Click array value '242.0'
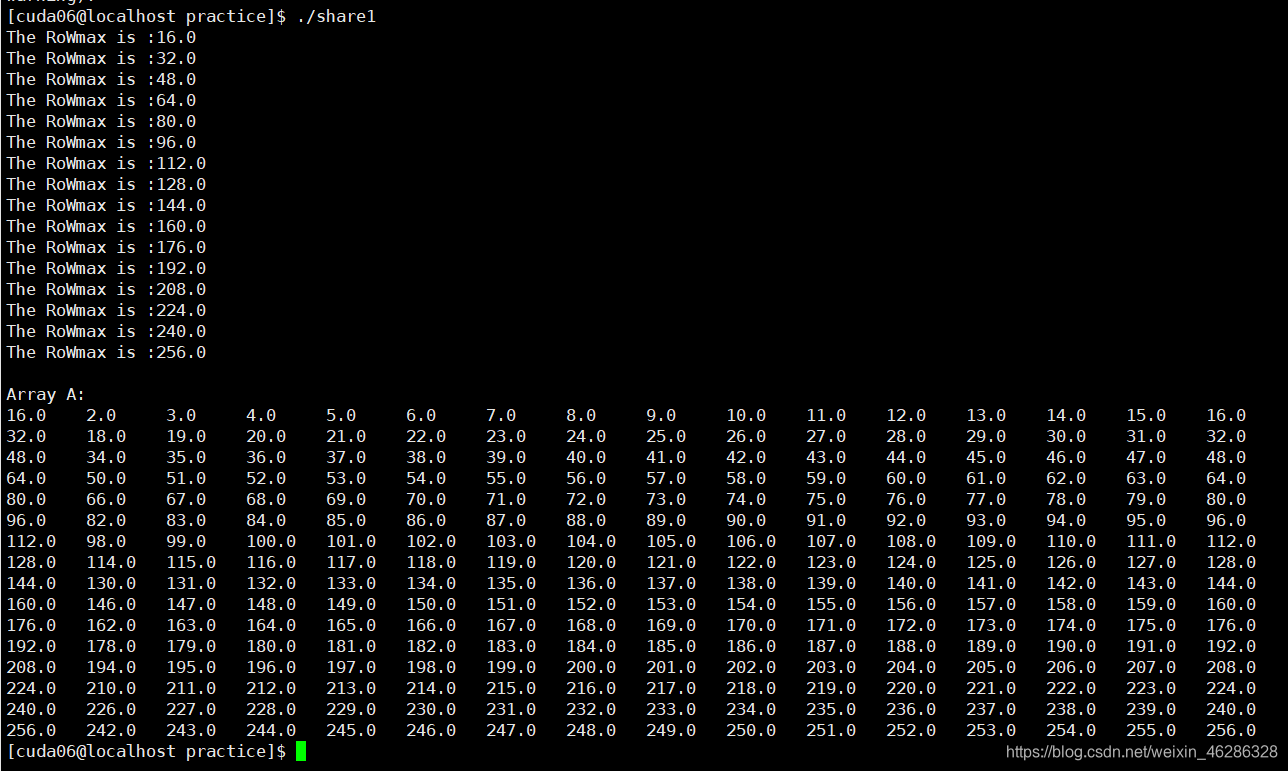Image resolution: width=1288 pixels, height=771 pixels. point(111,731)
